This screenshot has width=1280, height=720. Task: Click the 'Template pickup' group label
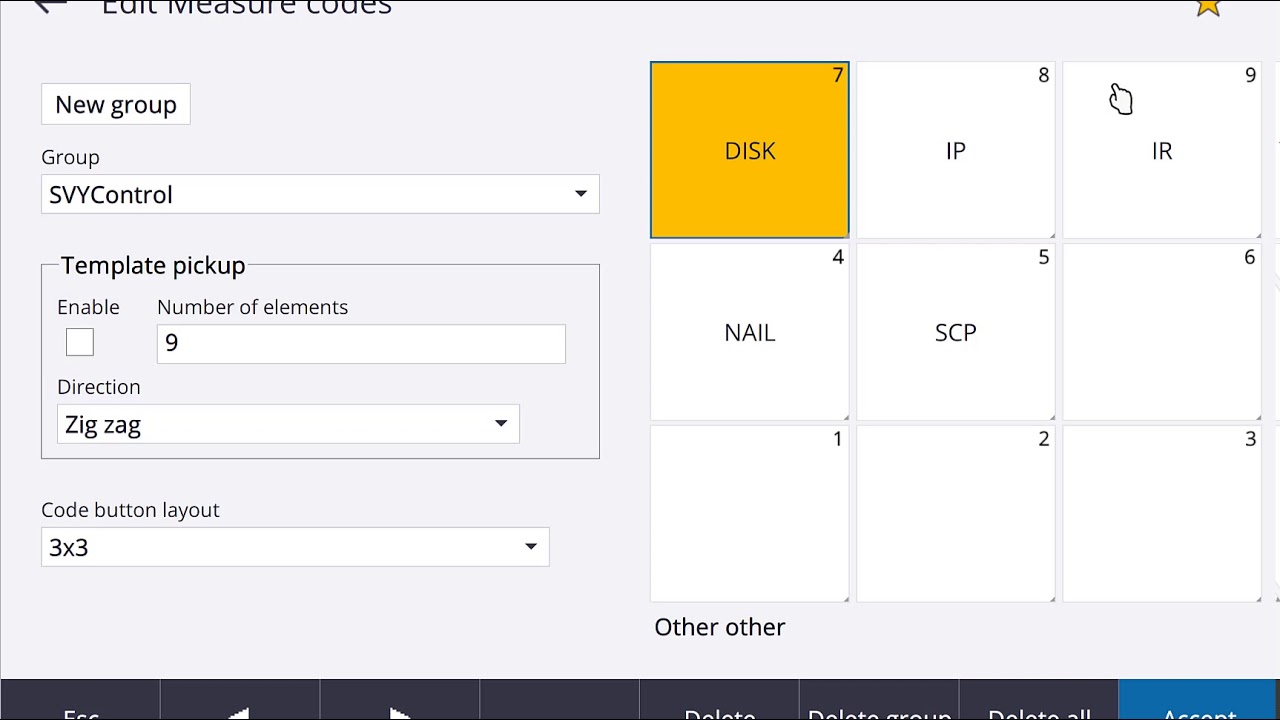coord(153,265)
